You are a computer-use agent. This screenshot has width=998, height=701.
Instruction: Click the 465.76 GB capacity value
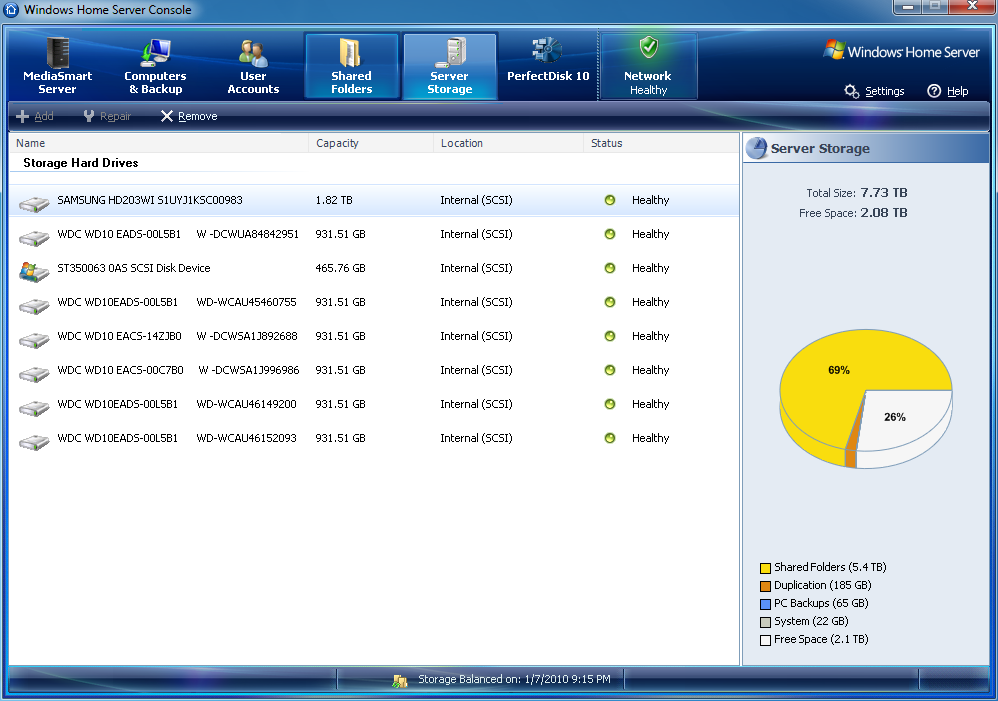tap(341, 268)
